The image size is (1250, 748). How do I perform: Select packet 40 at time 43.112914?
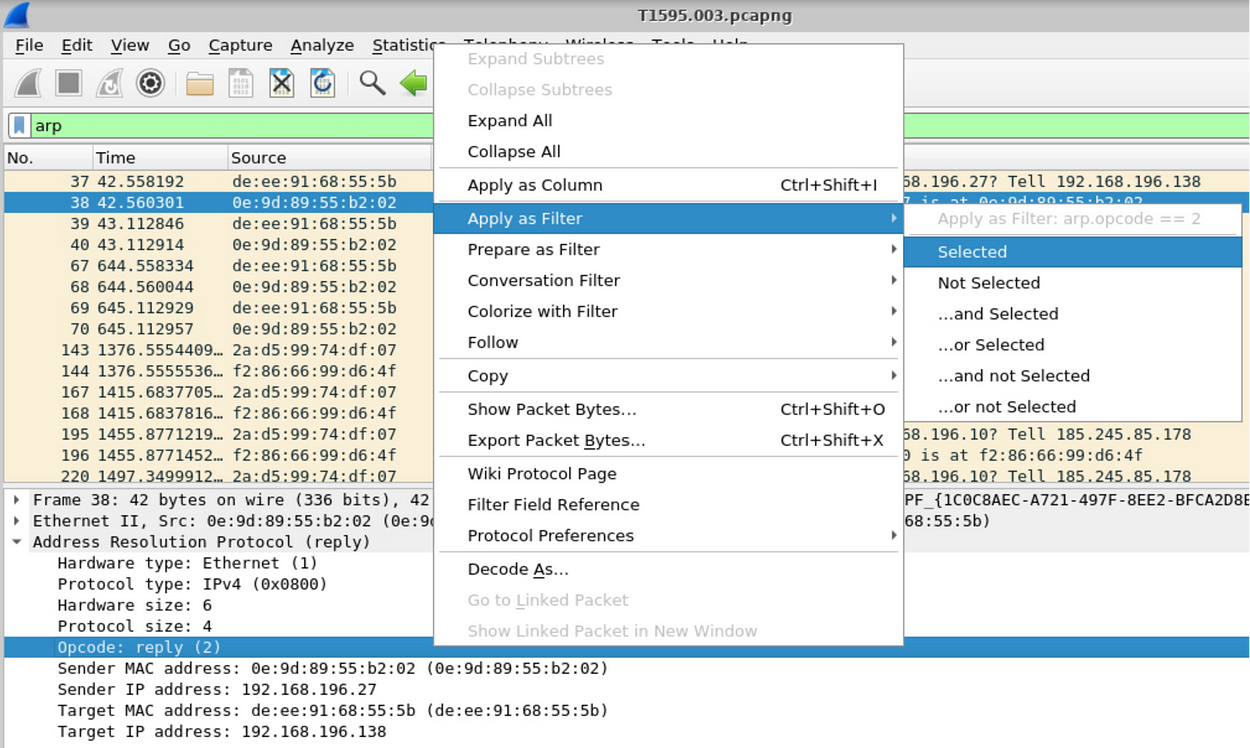point(218,245)
